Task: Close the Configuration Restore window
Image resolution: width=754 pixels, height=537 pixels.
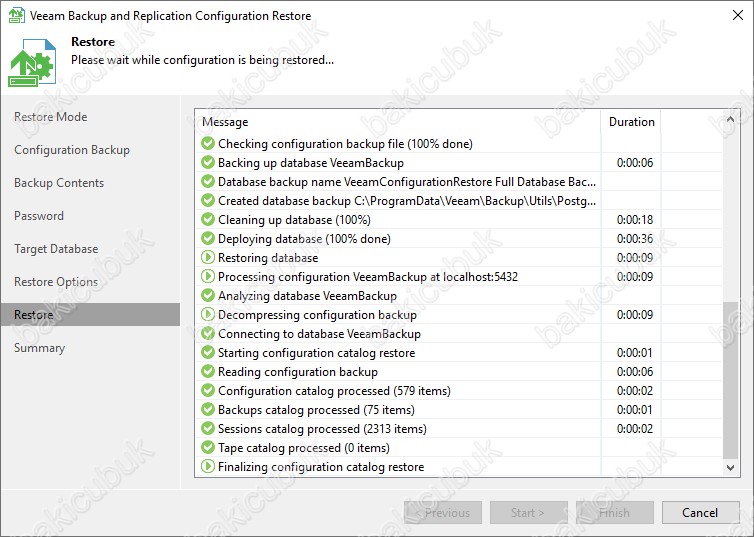Action: (738, 15)
